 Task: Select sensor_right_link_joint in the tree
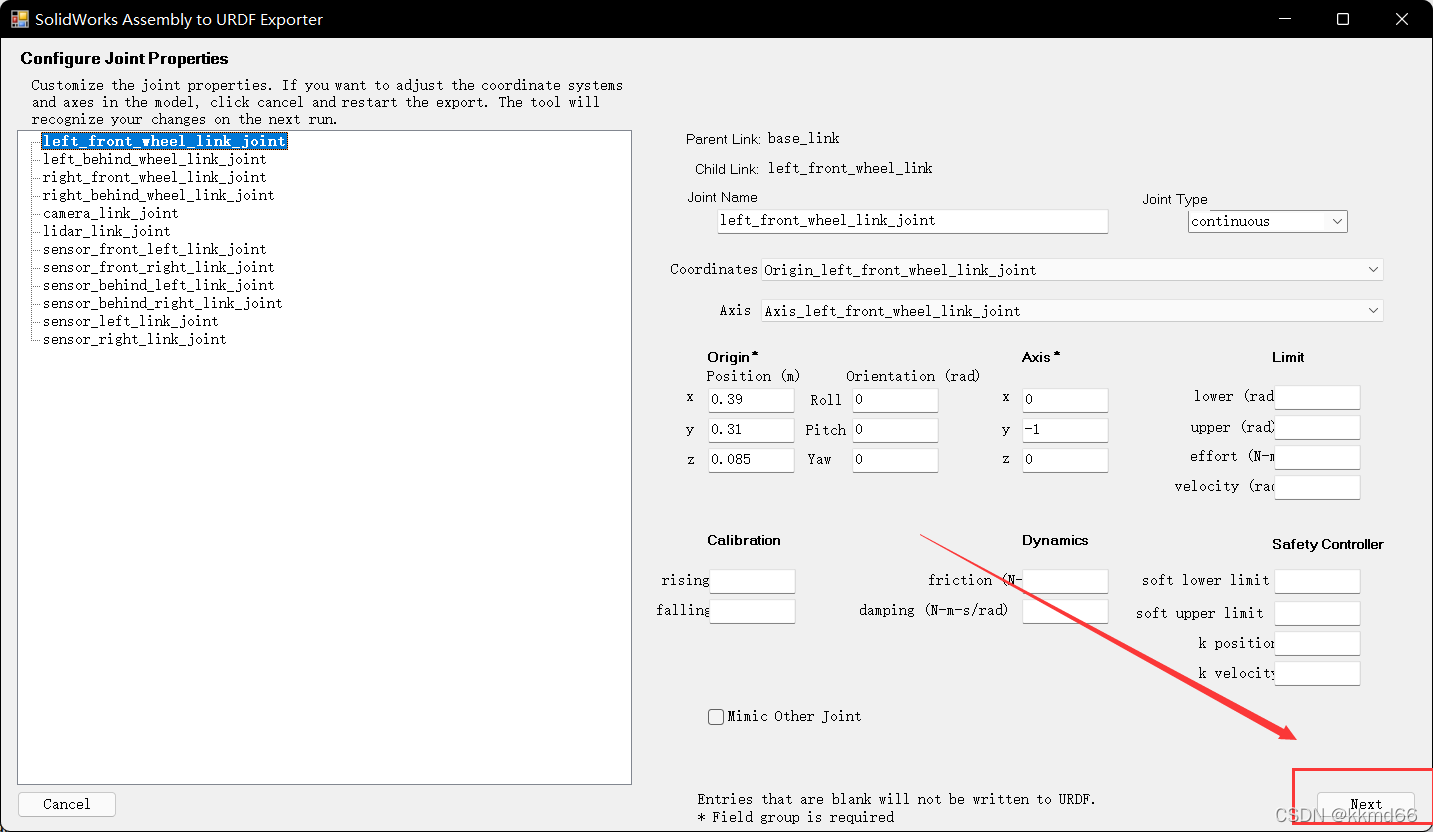[134, 339]
